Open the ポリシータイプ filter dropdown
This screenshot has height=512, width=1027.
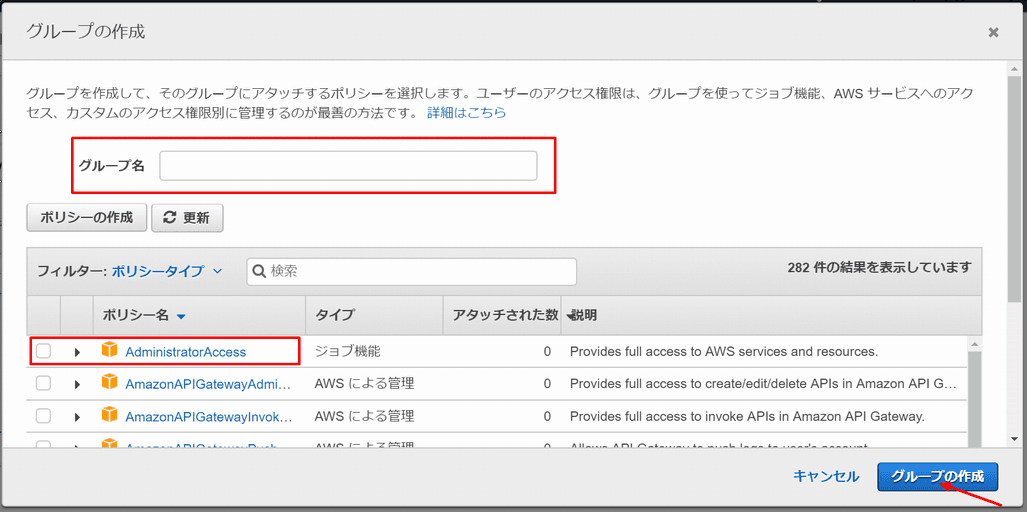coord(166,271)
